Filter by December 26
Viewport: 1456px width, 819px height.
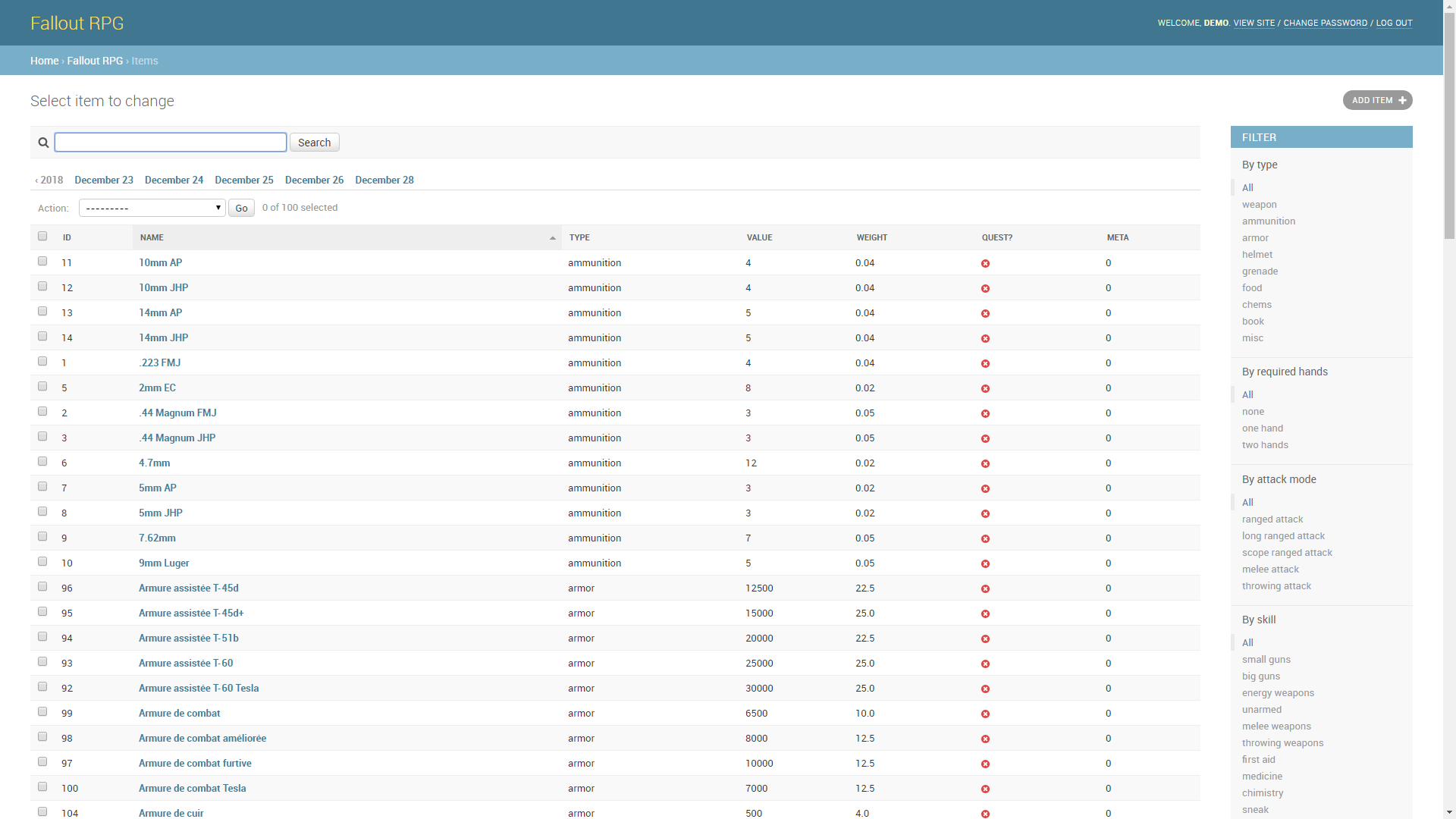[314, 180]
